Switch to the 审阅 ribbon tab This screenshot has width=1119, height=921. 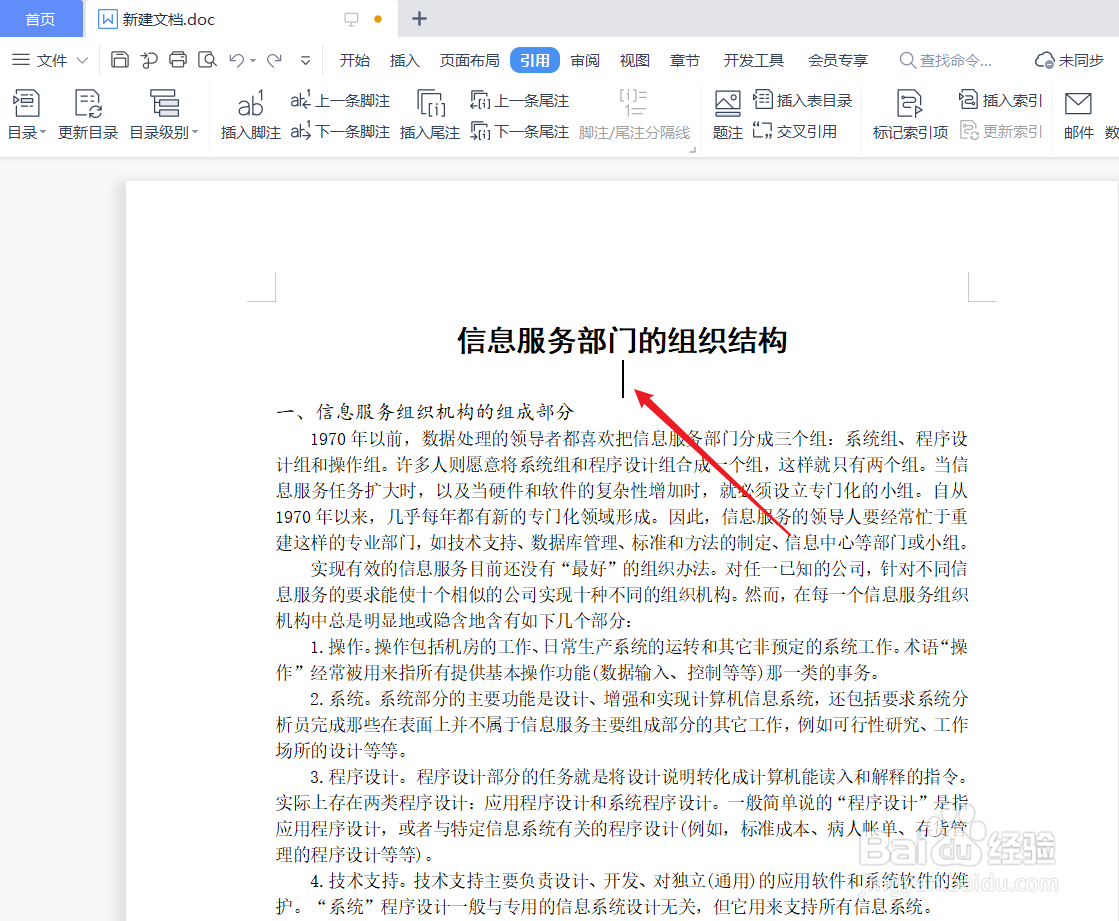point(585,60)
